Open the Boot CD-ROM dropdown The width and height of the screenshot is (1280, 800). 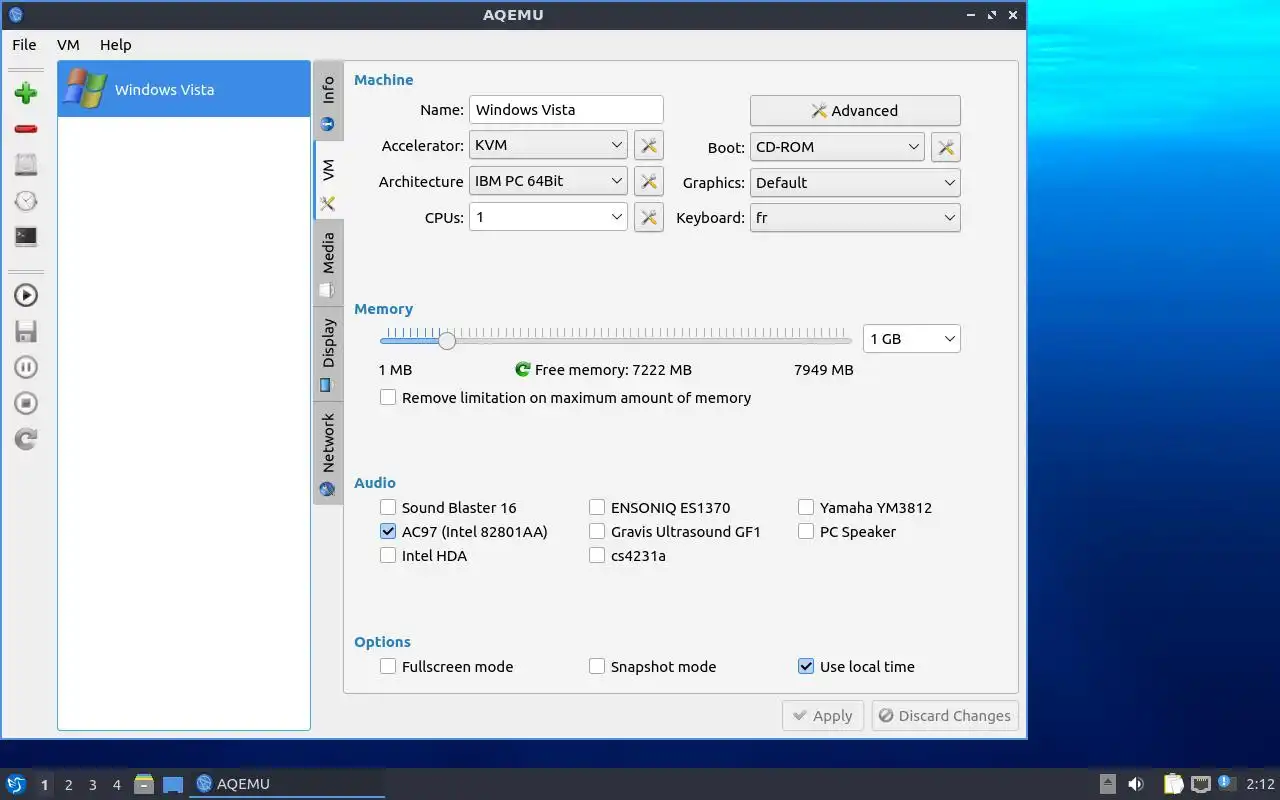[x=837, y=147]
